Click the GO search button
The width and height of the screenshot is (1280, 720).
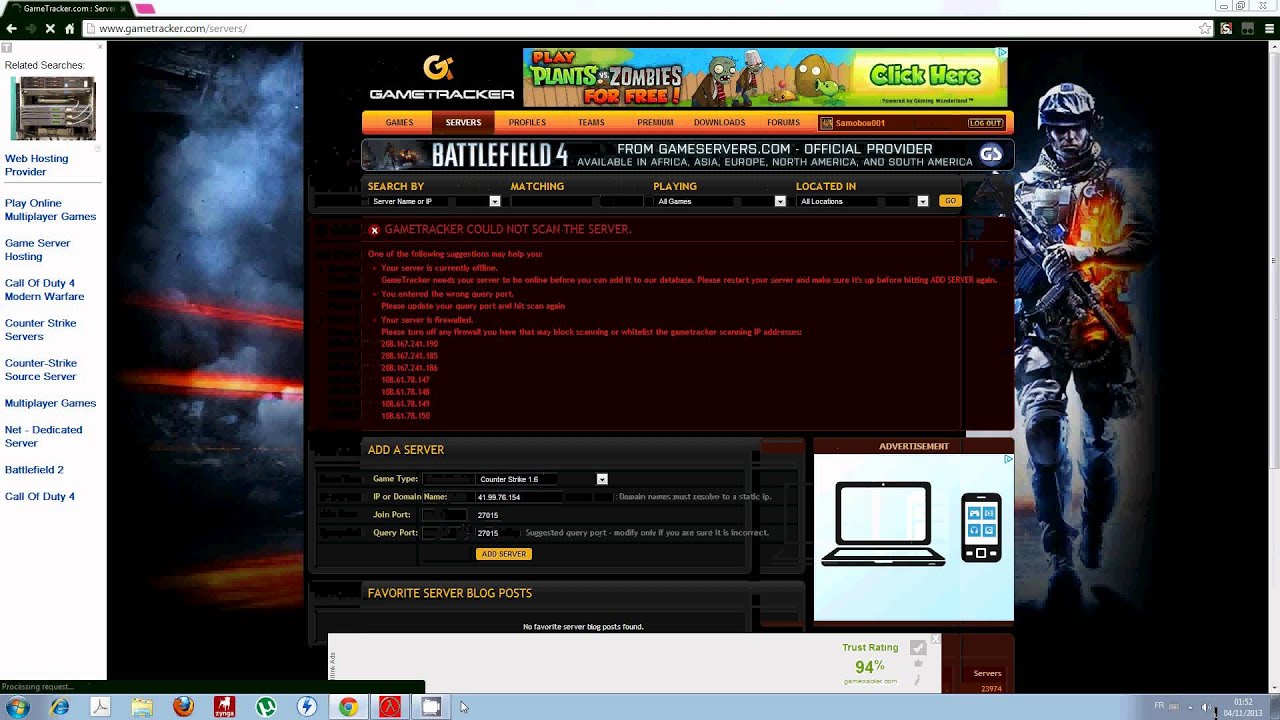pyautogui.click(x=950, y=201)
